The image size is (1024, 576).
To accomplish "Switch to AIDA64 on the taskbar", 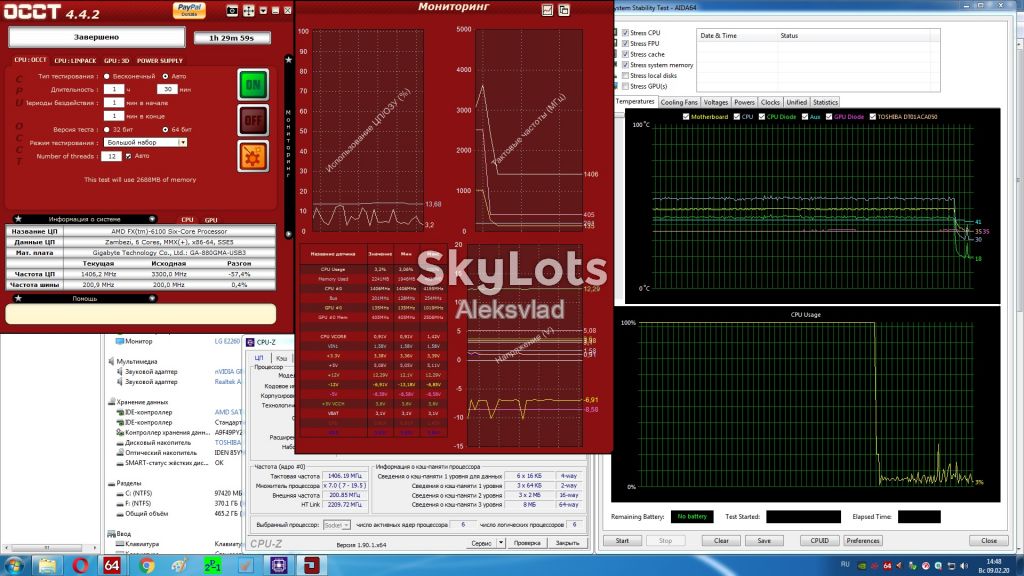I will click(x=112, y=565).
